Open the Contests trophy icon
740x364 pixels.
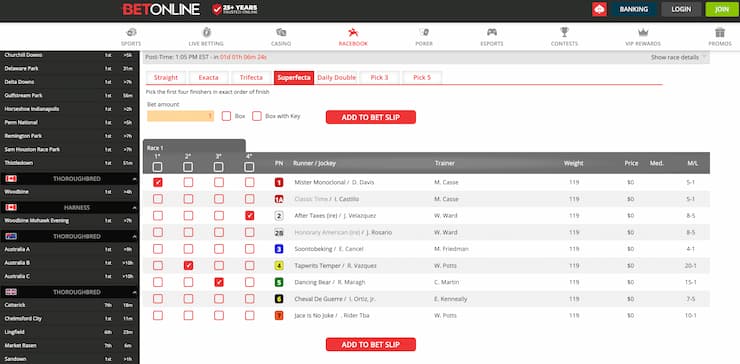click(564, 33)
